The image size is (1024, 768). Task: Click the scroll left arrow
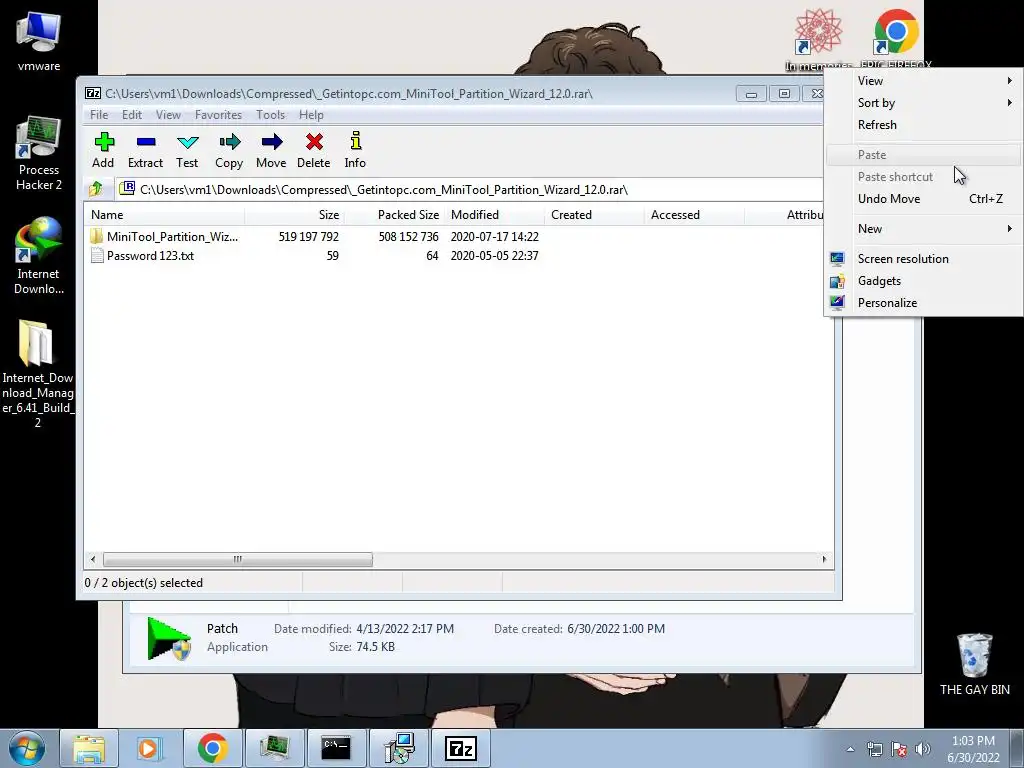pos(93,559)
